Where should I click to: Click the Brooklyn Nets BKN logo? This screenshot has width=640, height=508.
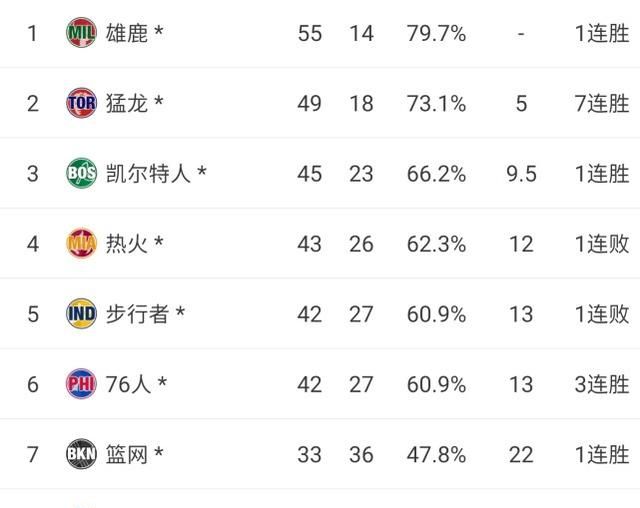81,454
